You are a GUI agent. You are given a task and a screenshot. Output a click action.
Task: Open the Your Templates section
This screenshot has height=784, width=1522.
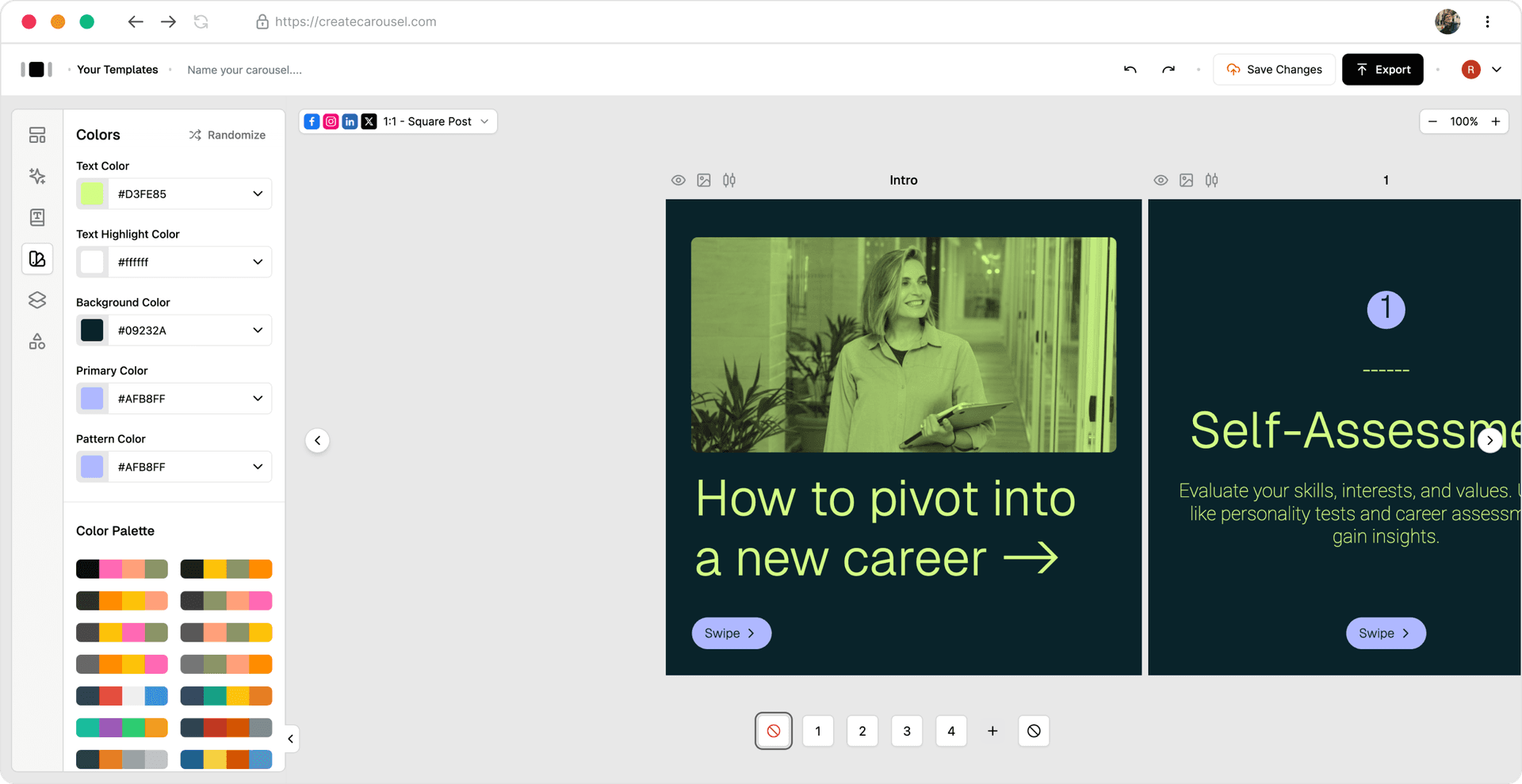(x=117, y=69)
